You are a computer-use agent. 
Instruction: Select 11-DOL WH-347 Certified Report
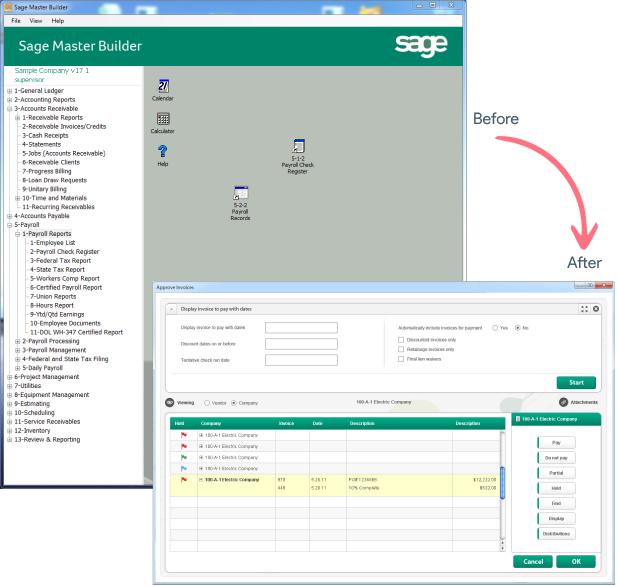tap(76, 333)
